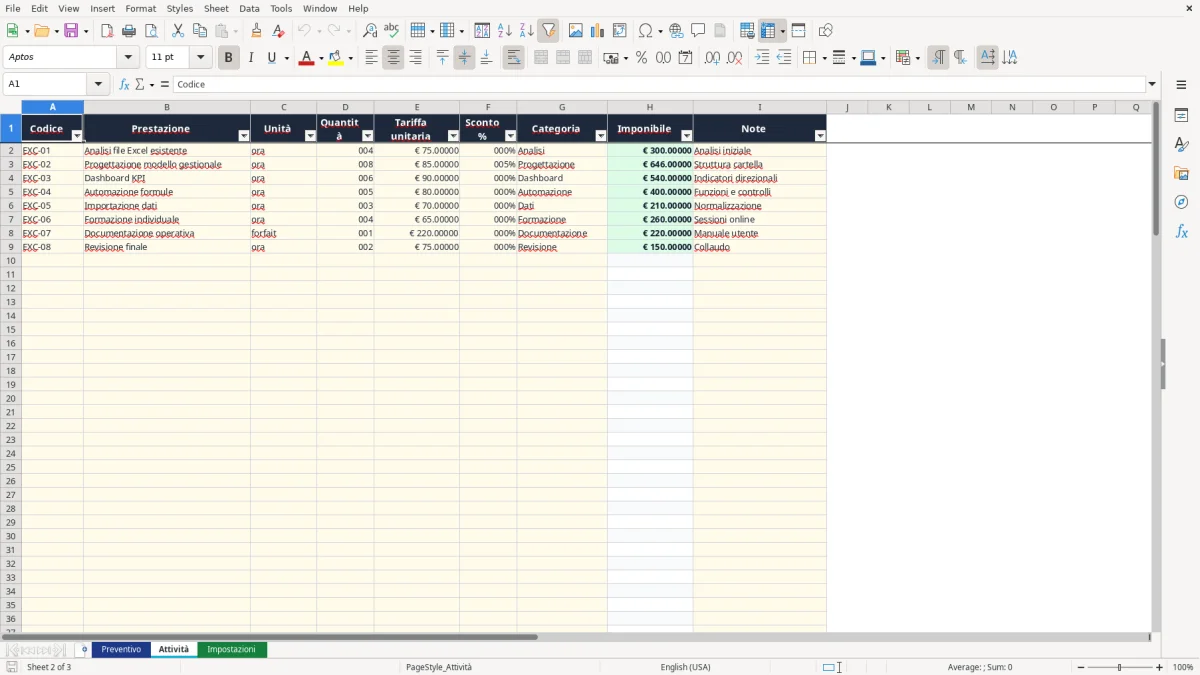Screen dimensions: 1200x675
Task: Toggle Underline formatting
Action: (x=271, y=58)
